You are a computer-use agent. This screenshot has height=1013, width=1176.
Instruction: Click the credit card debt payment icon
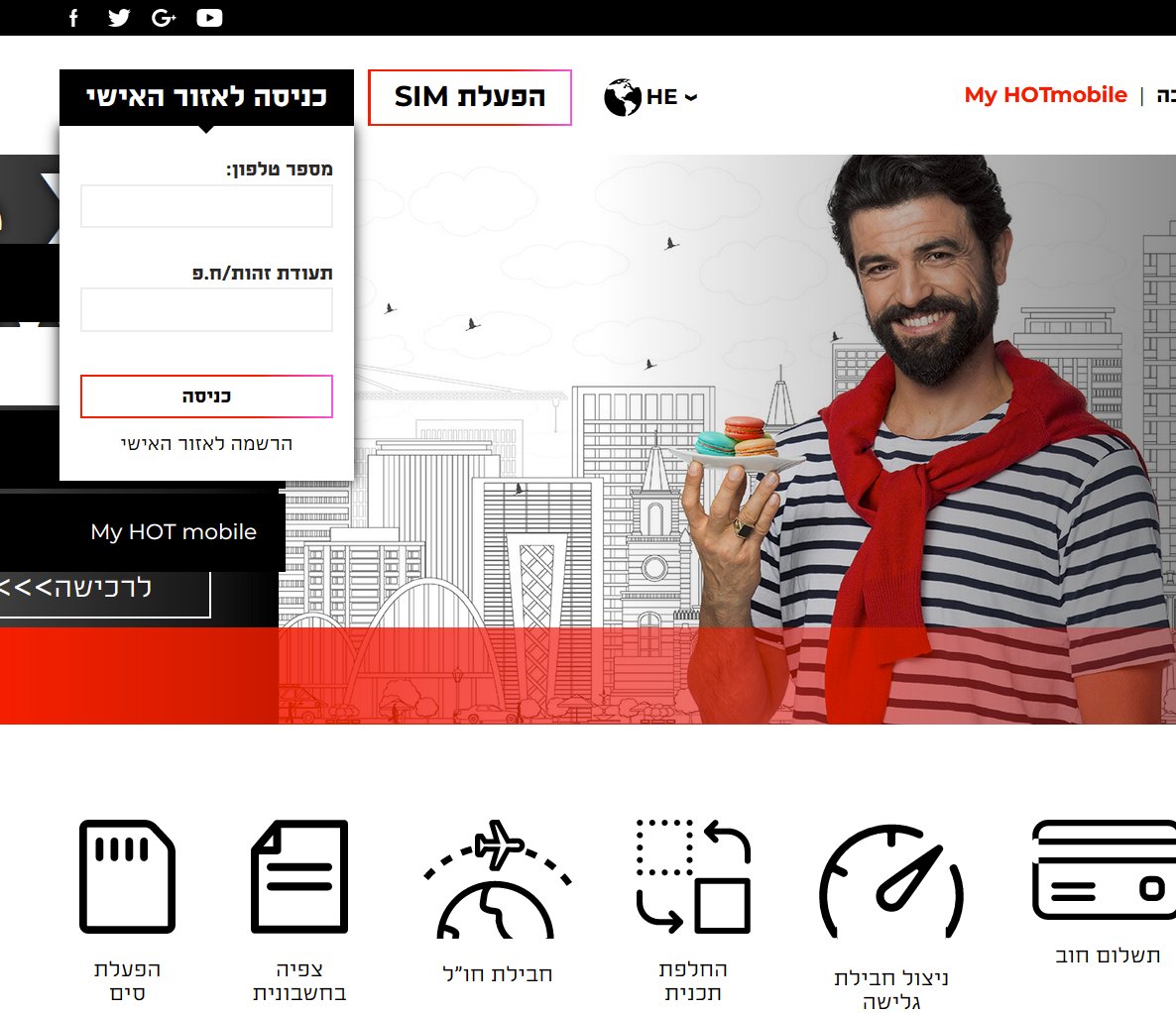[x=1104, y=870]
